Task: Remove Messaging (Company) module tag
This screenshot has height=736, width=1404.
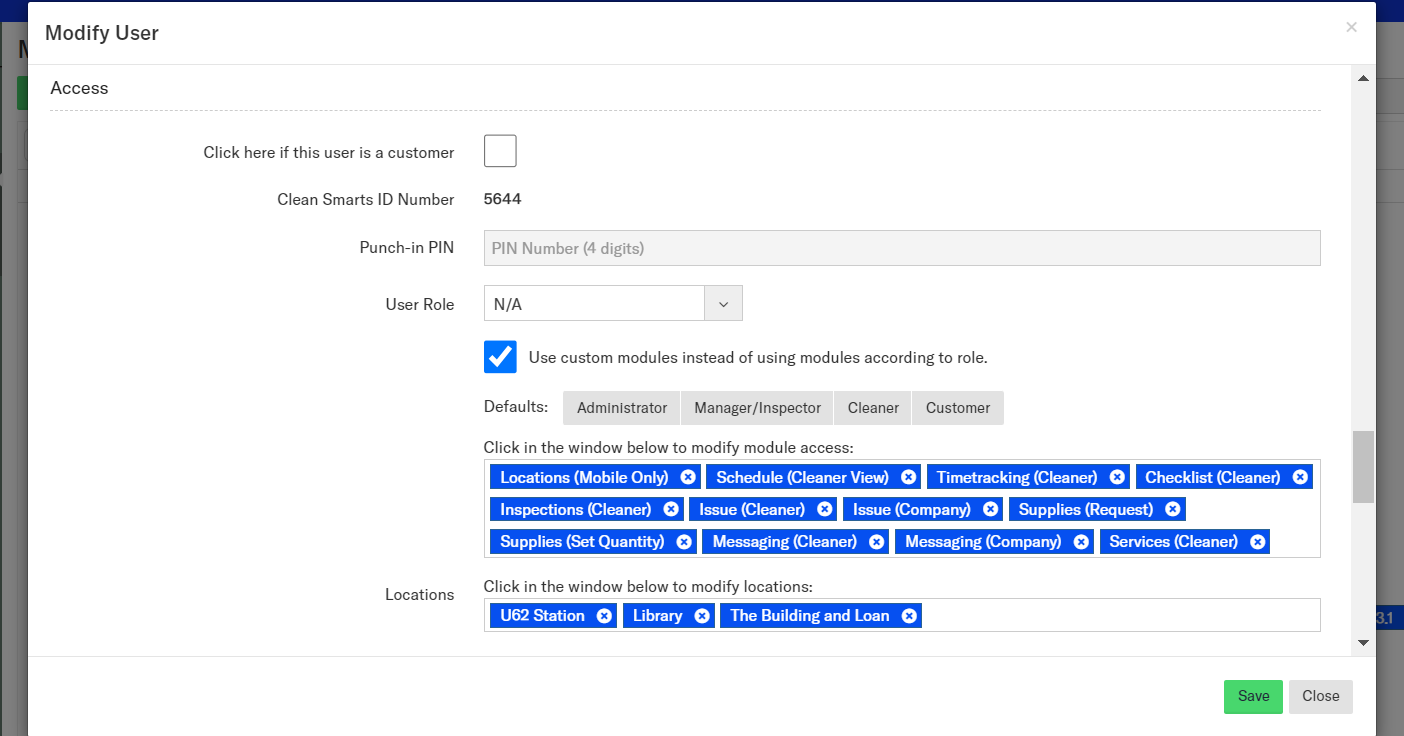Action: click(x=1081, y=541)
